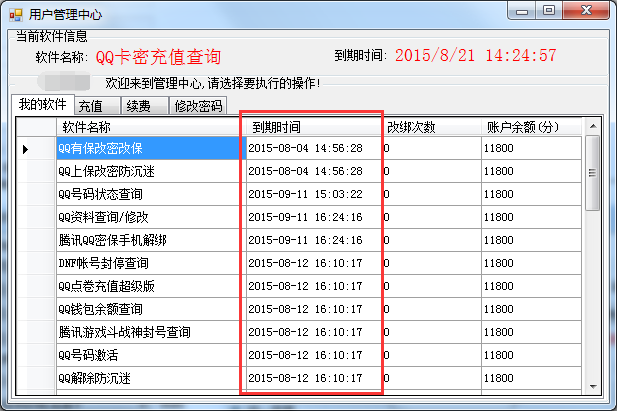This screenshot has width=617, height=411.
Task: Sort by 账户余额(分) column header
Action: (x=531, y=127)
